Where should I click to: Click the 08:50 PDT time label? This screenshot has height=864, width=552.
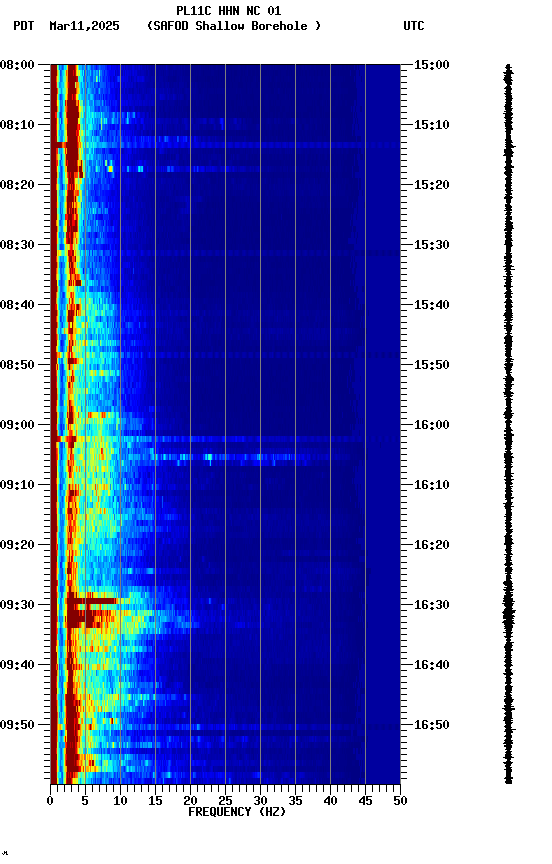pyautogui.click(x=17, y=365)
